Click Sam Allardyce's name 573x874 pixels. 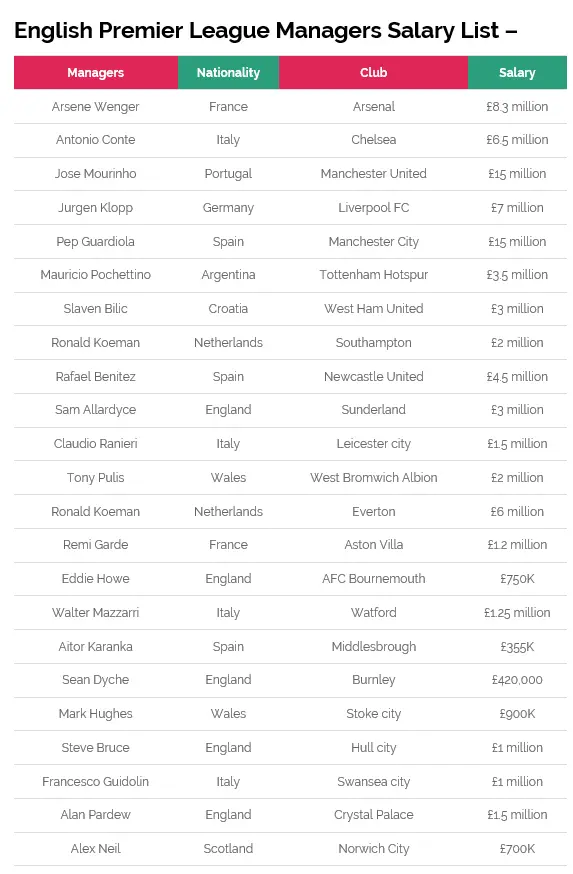(x=95, y=410)
